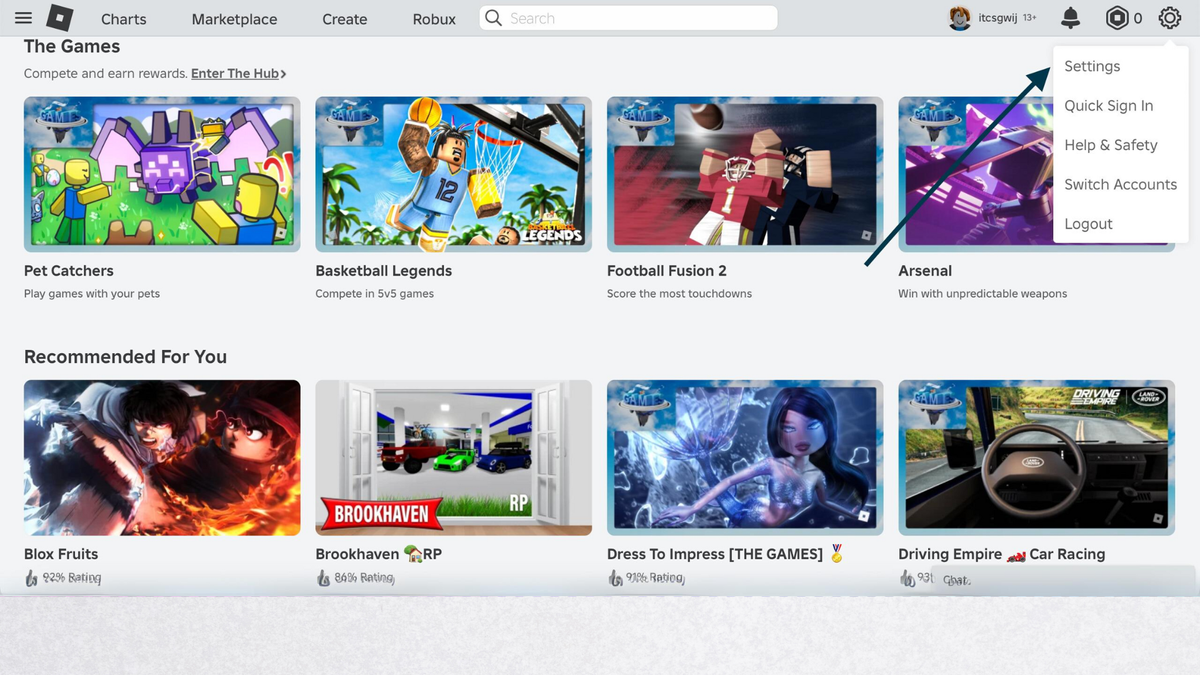The image size is (1200, 675).
Task: Click the Recommended For You heading
Action: (125, 357)
